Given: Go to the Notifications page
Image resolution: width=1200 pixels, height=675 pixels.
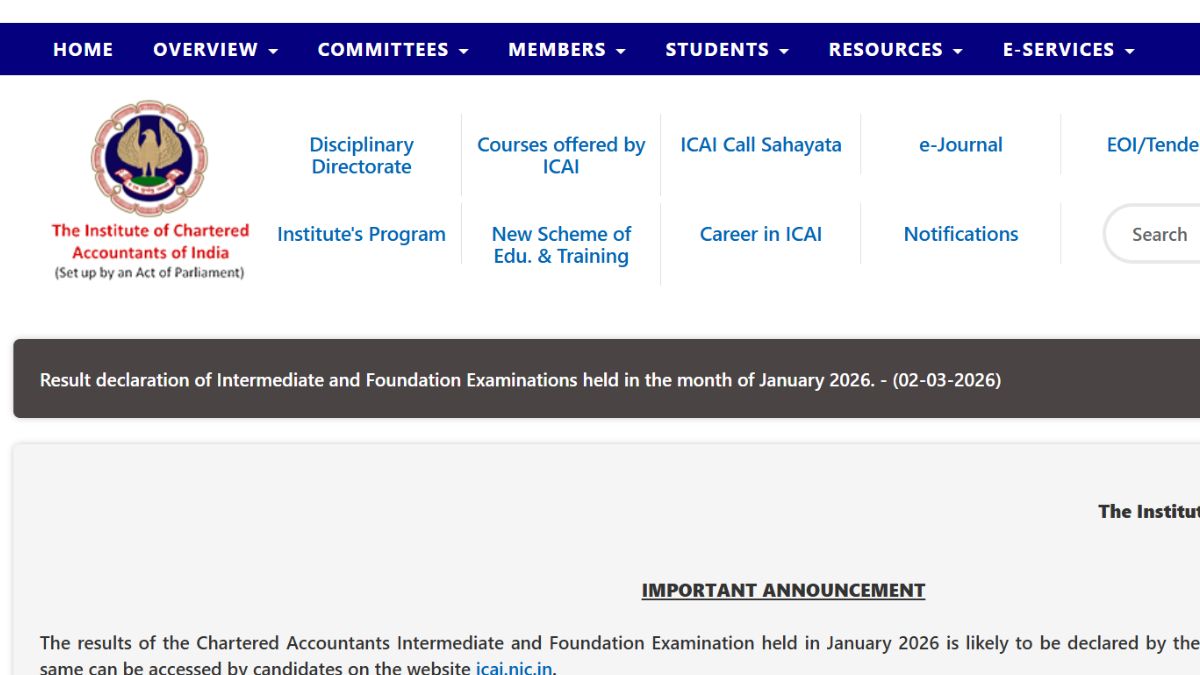Looking at the screenshot, I should point(960,234).
